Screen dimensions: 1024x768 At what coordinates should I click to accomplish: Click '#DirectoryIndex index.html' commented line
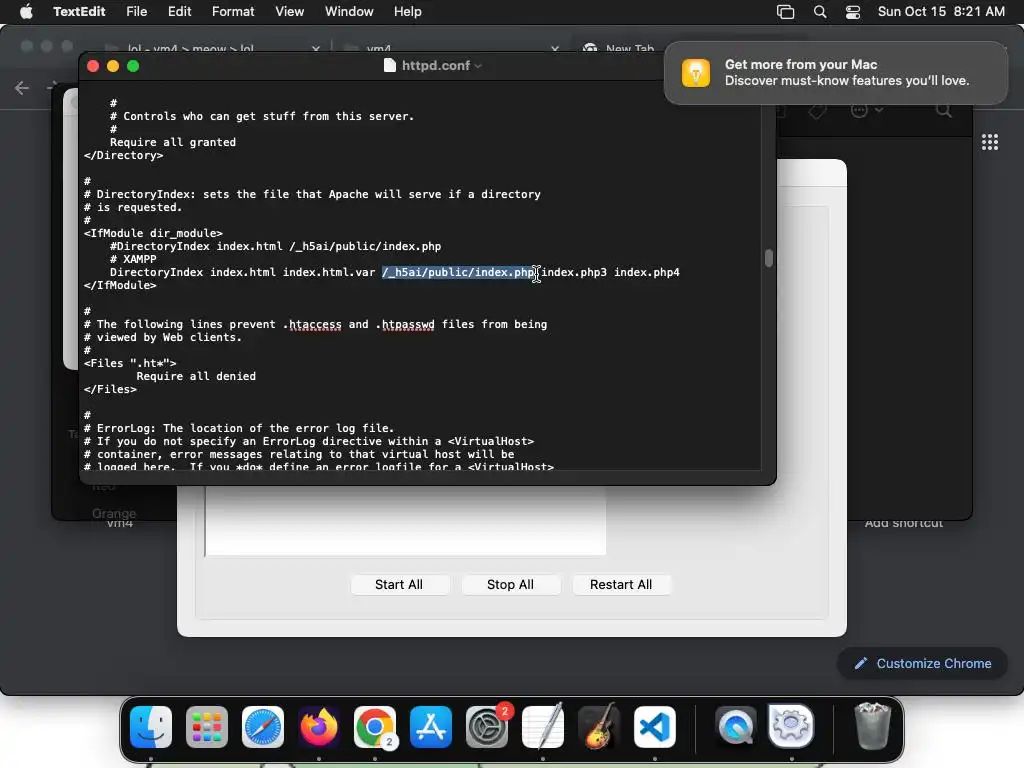(x=276, y=246)
